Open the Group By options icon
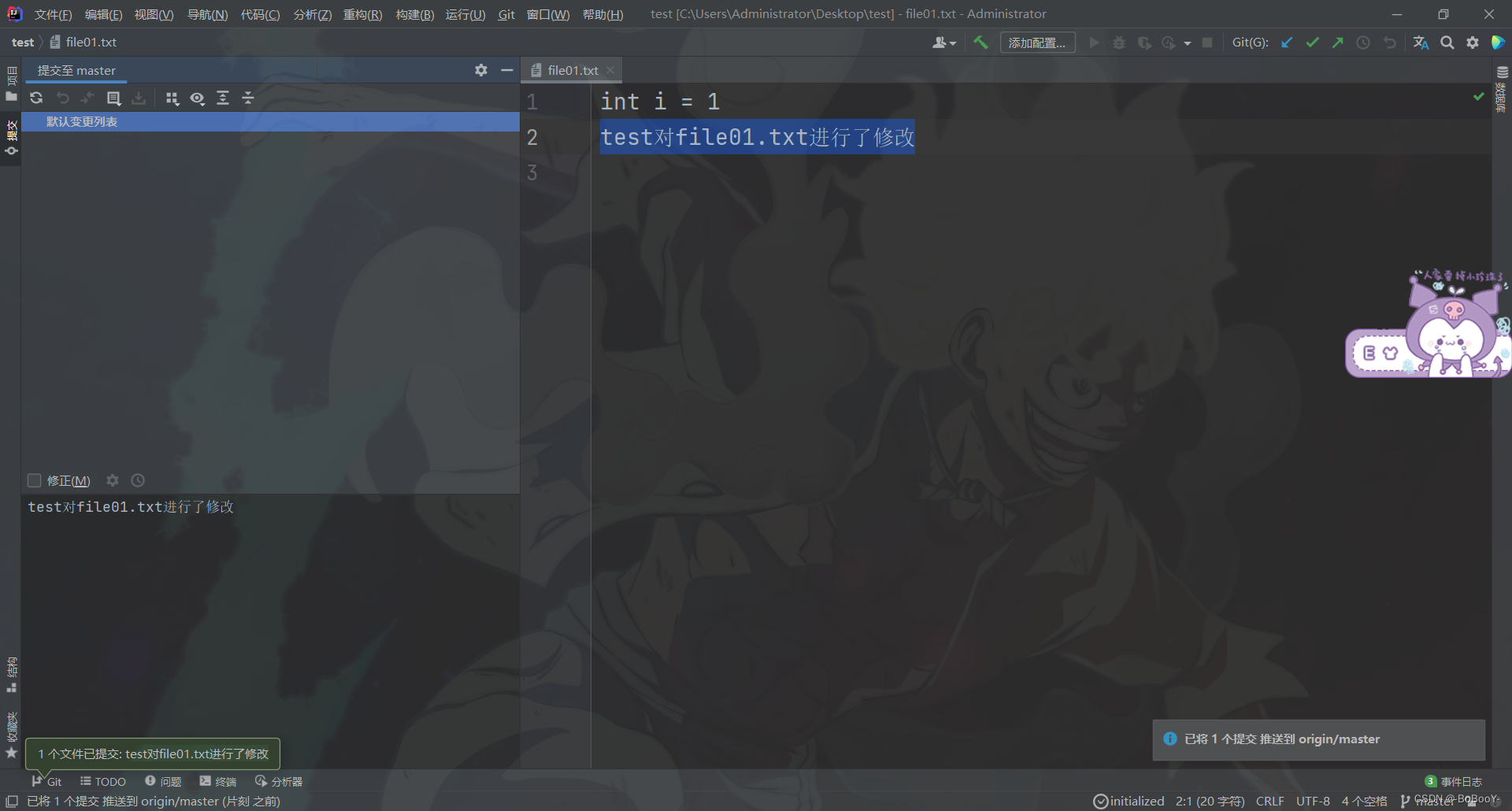Viewport: 1512px width, 811px height. 172,98
